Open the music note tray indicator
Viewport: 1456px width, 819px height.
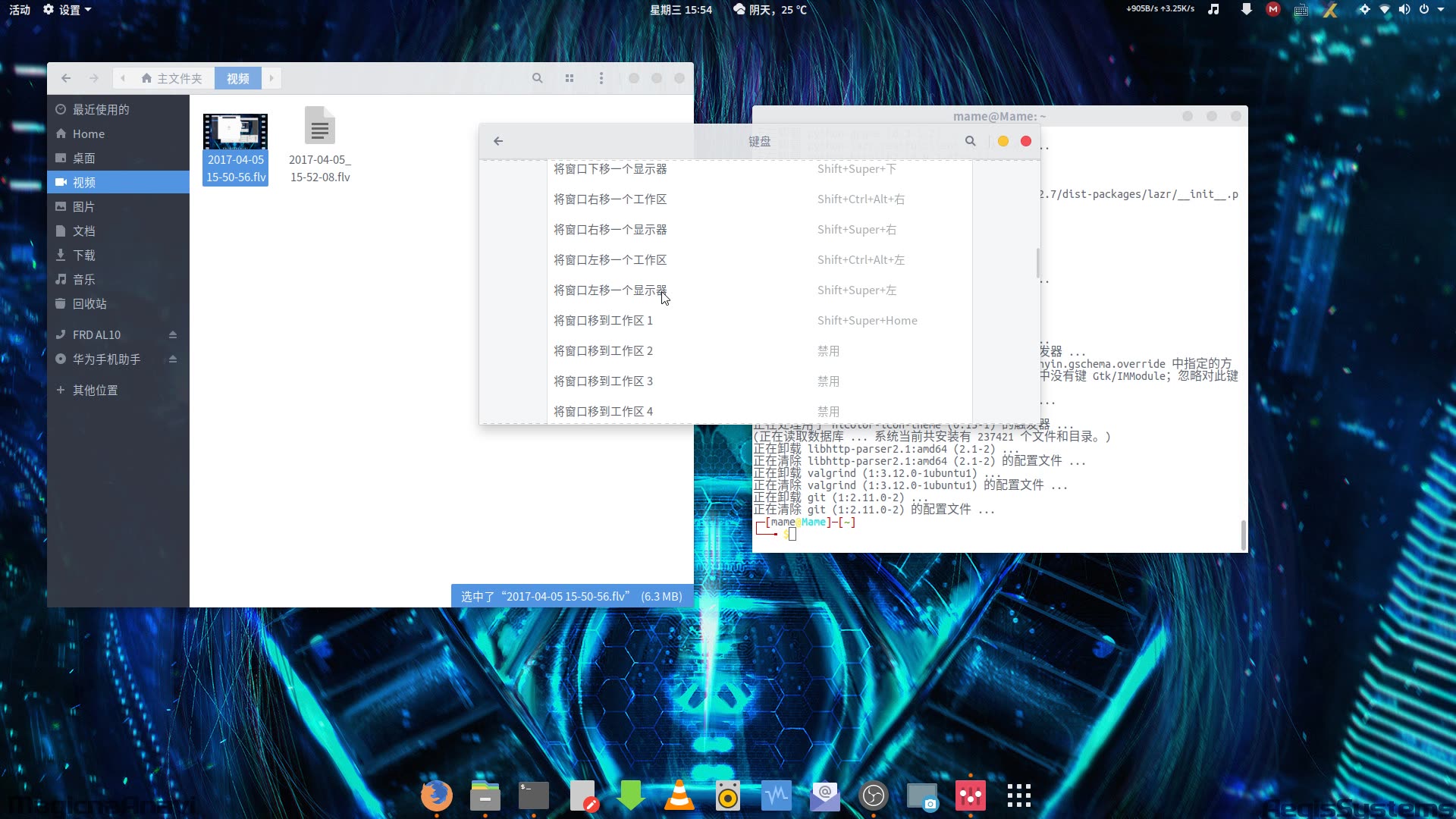(x=1213, y=9)
